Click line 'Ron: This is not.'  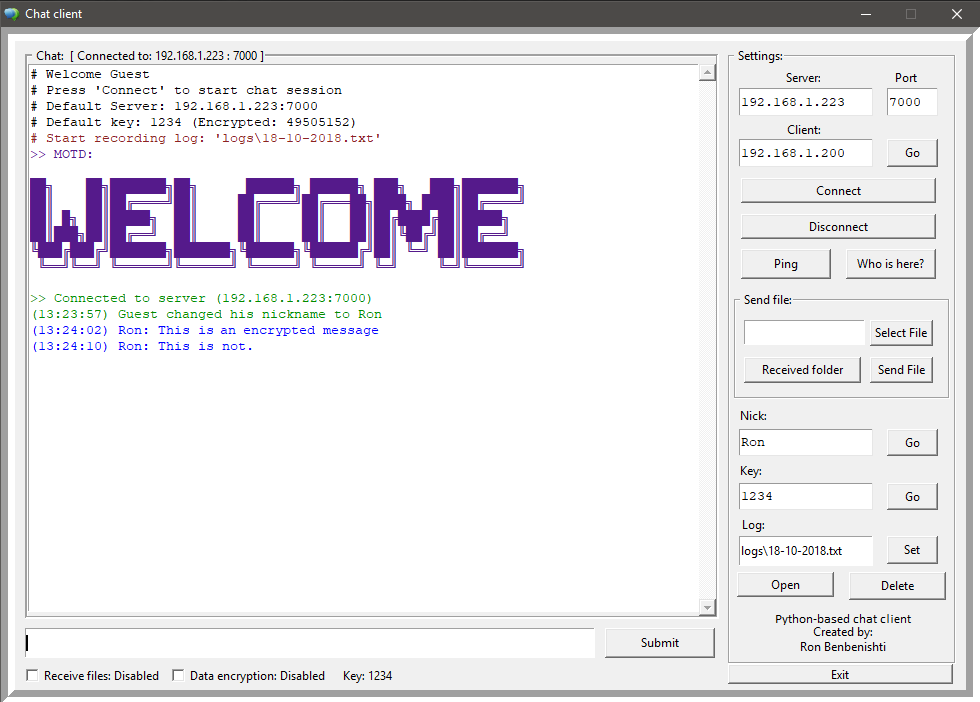142,346
